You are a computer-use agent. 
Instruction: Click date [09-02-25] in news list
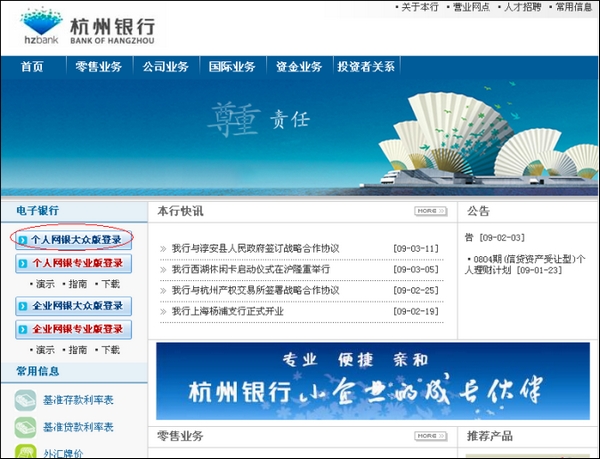[x=416, y=290]
